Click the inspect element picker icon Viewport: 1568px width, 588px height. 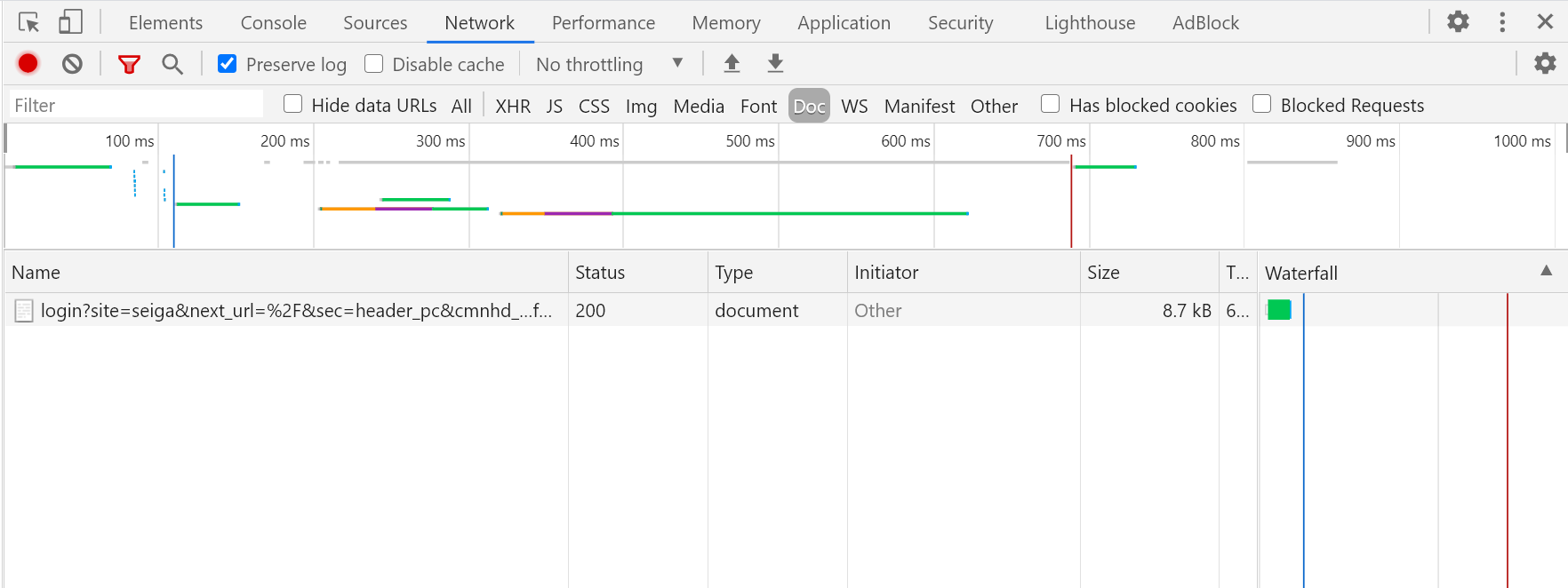[28, 22]
